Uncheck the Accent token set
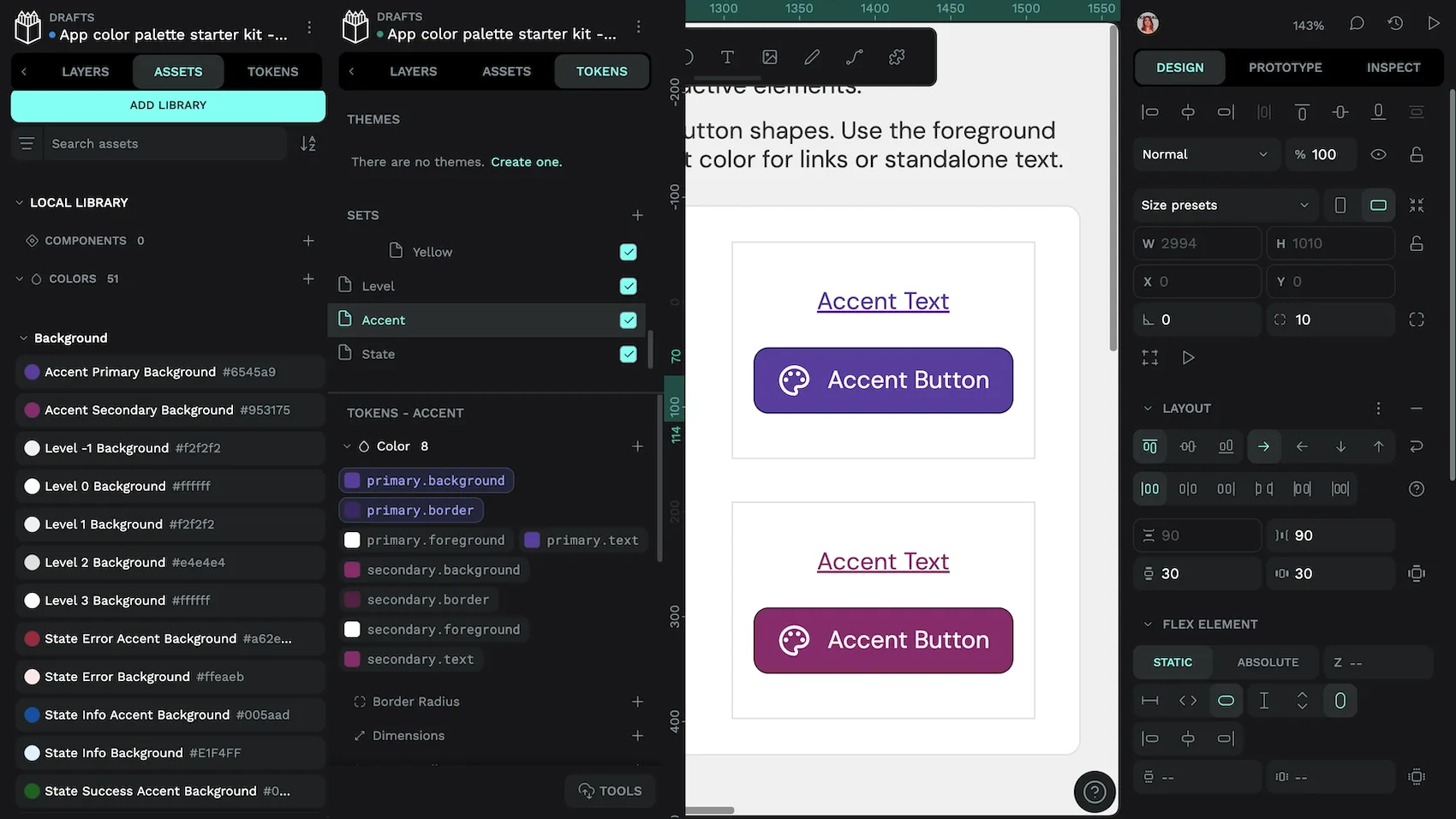 pyautogui.click(x=628, y=320)
